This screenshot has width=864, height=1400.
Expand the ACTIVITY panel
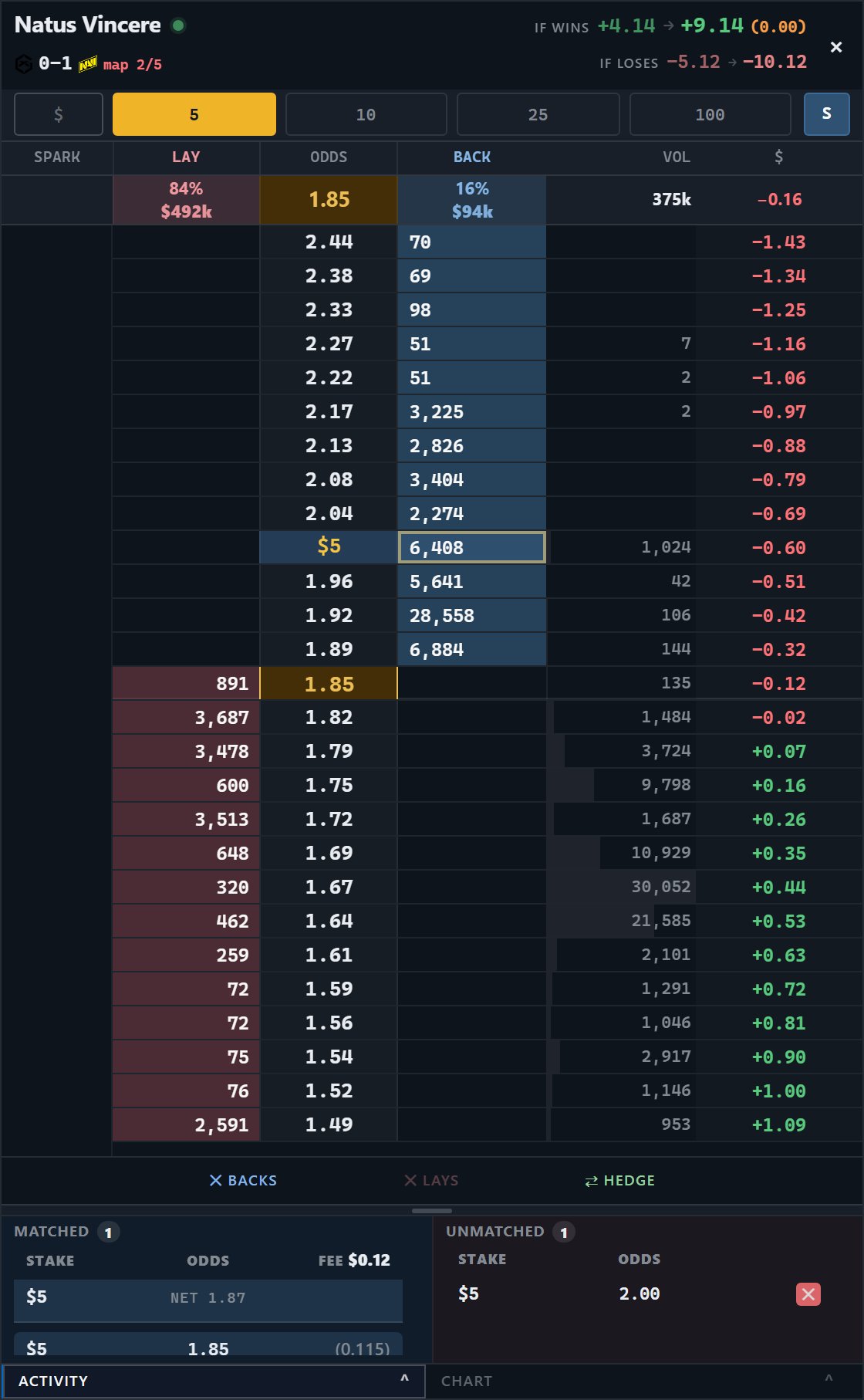pyautogui.click(x=214, y=1381)
